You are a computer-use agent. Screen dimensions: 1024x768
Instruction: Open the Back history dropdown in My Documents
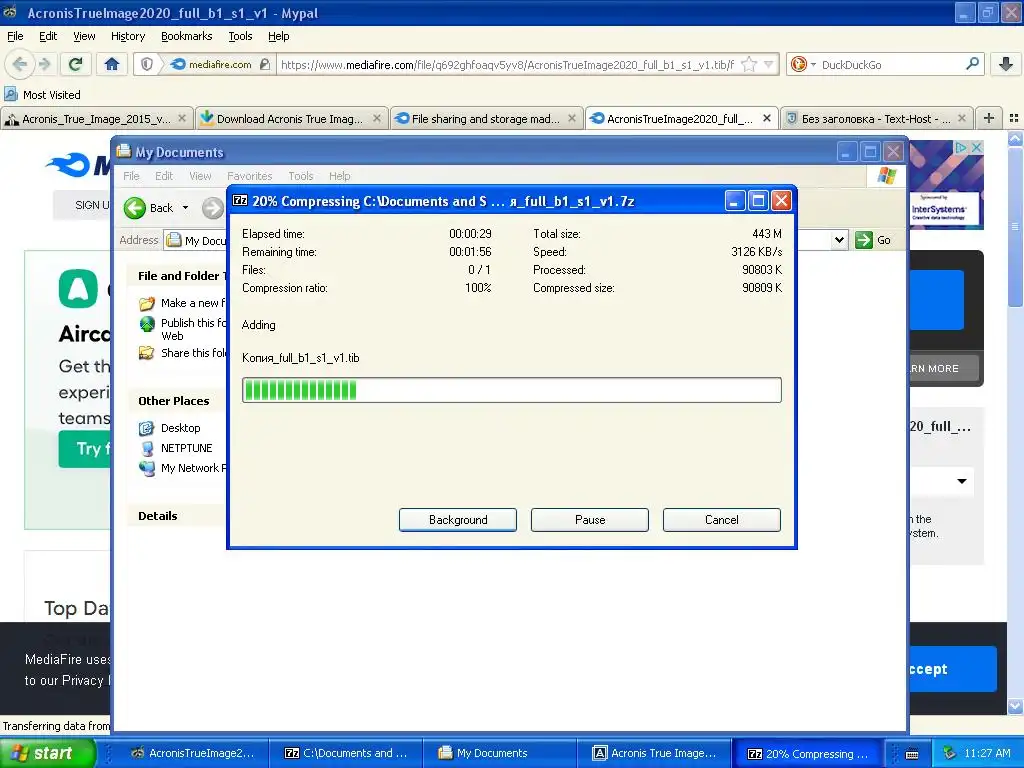[x=185, y=208]
